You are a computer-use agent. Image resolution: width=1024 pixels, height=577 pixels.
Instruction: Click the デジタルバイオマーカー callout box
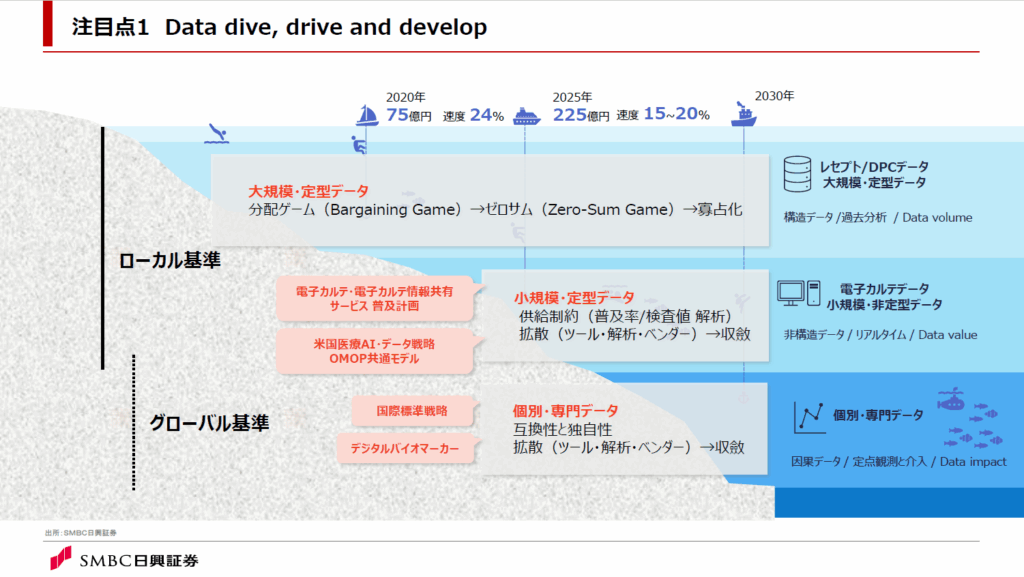pos(405,449)
